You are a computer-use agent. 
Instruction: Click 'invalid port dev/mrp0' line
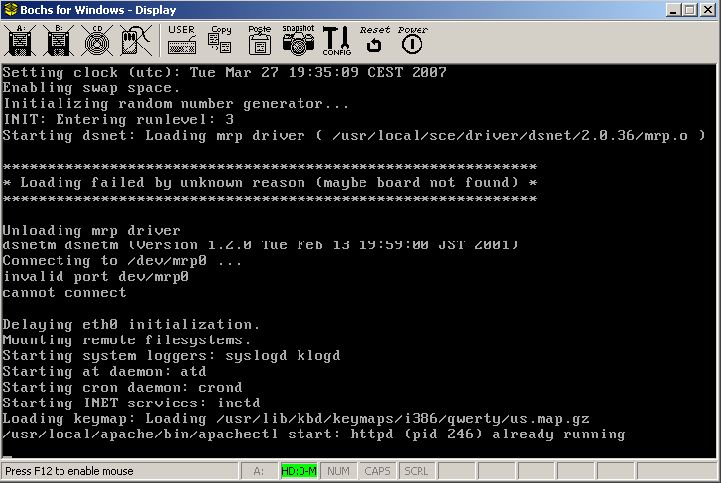pos(96,276)
